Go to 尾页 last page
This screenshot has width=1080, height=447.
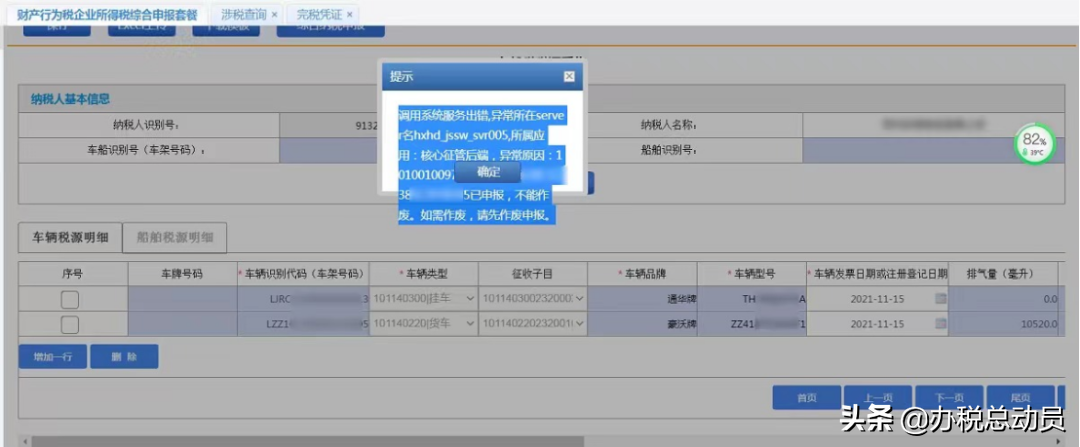point(1020,397)
